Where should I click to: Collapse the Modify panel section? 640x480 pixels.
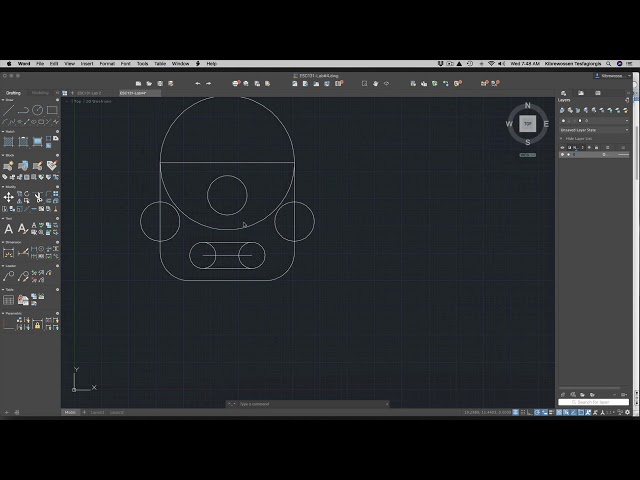tap(3, 187)
